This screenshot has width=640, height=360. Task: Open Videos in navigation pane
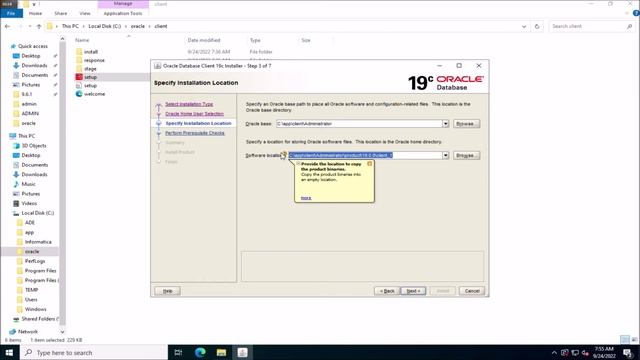pyautogui.click(x=29, y=203)
